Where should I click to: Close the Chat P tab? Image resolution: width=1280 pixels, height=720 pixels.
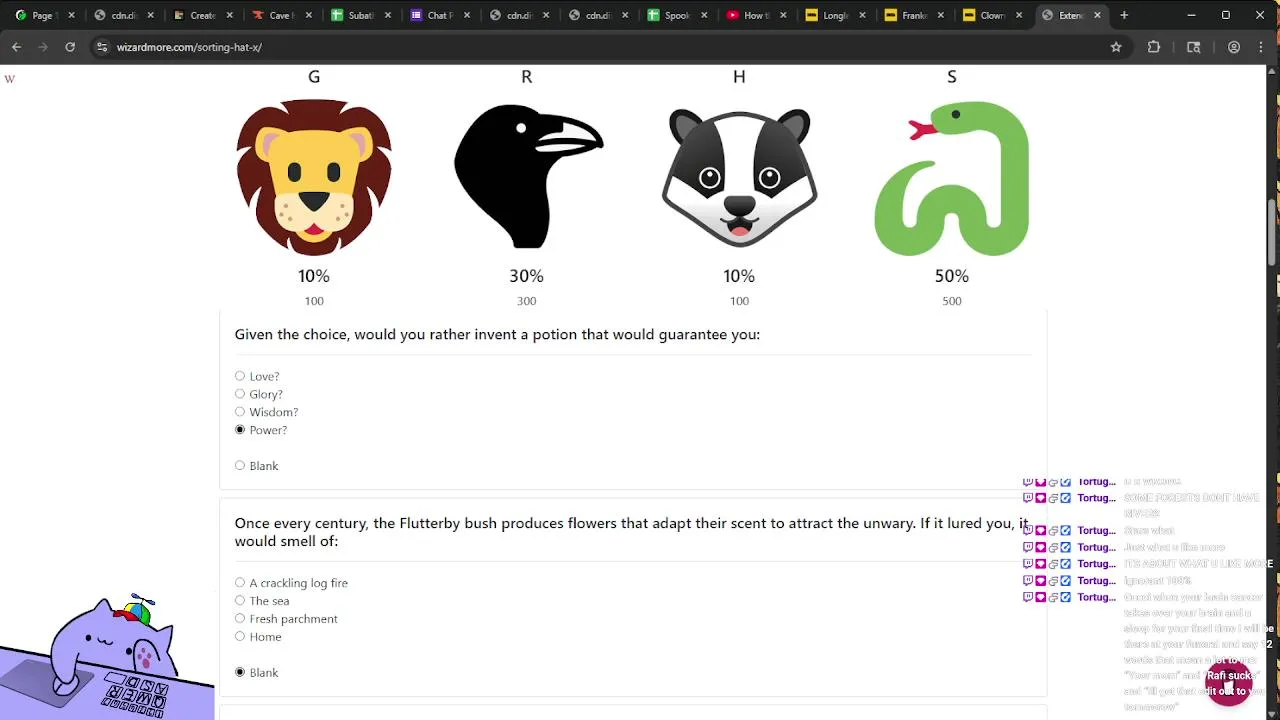click(x=467, y=15)
